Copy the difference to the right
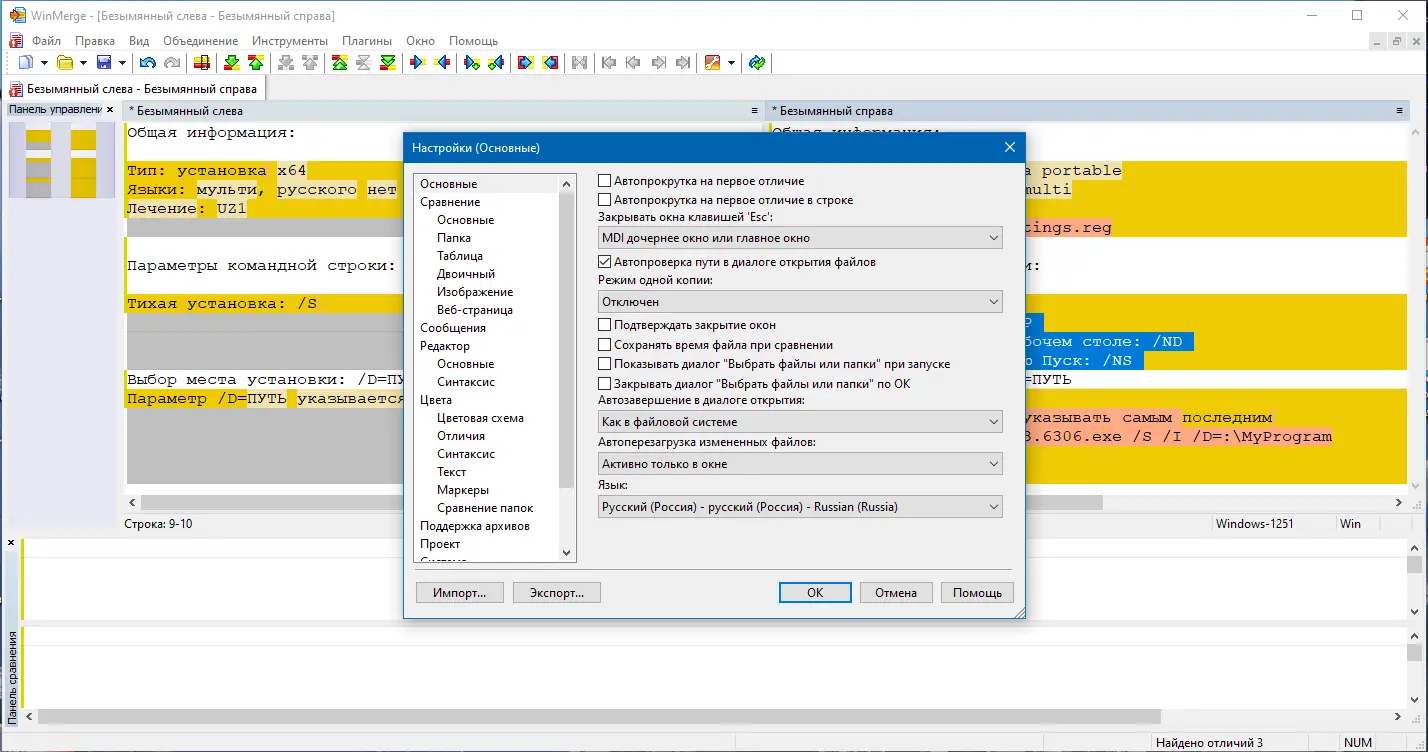 click(418, 63)
